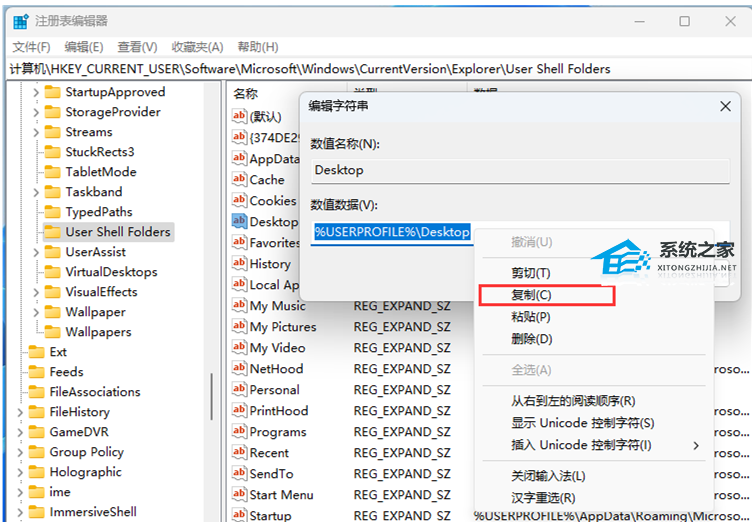The width and height of the screenshot is (752, 522).
Task: Click the StuckRects3 folder icon
Action: pyautogui.click(x=52, y=152)
